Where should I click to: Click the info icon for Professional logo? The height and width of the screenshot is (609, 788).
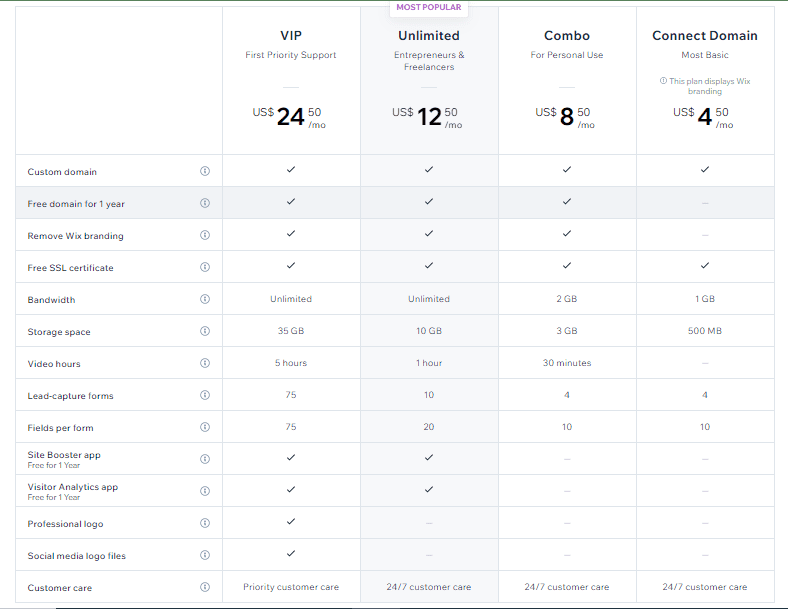point(205,523)
